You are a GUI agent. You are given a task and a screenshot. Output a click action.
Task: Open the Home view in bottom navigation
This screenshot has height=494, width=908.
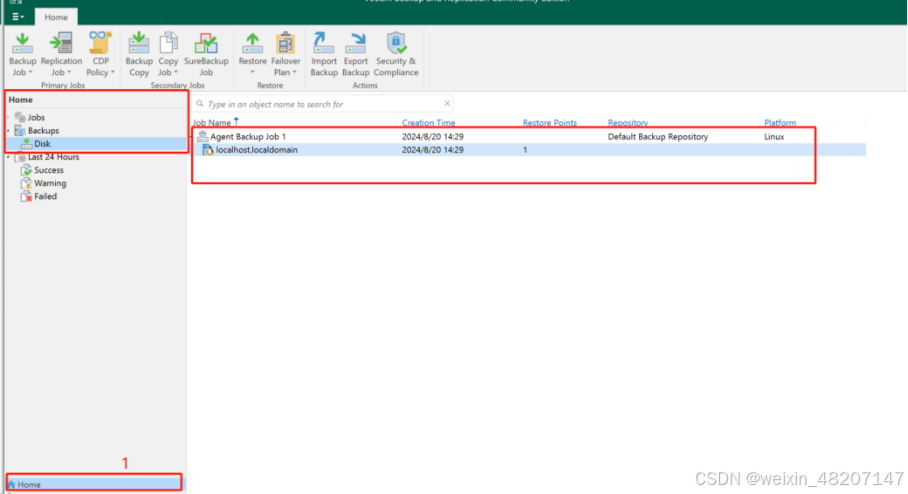tap(94, 484)
